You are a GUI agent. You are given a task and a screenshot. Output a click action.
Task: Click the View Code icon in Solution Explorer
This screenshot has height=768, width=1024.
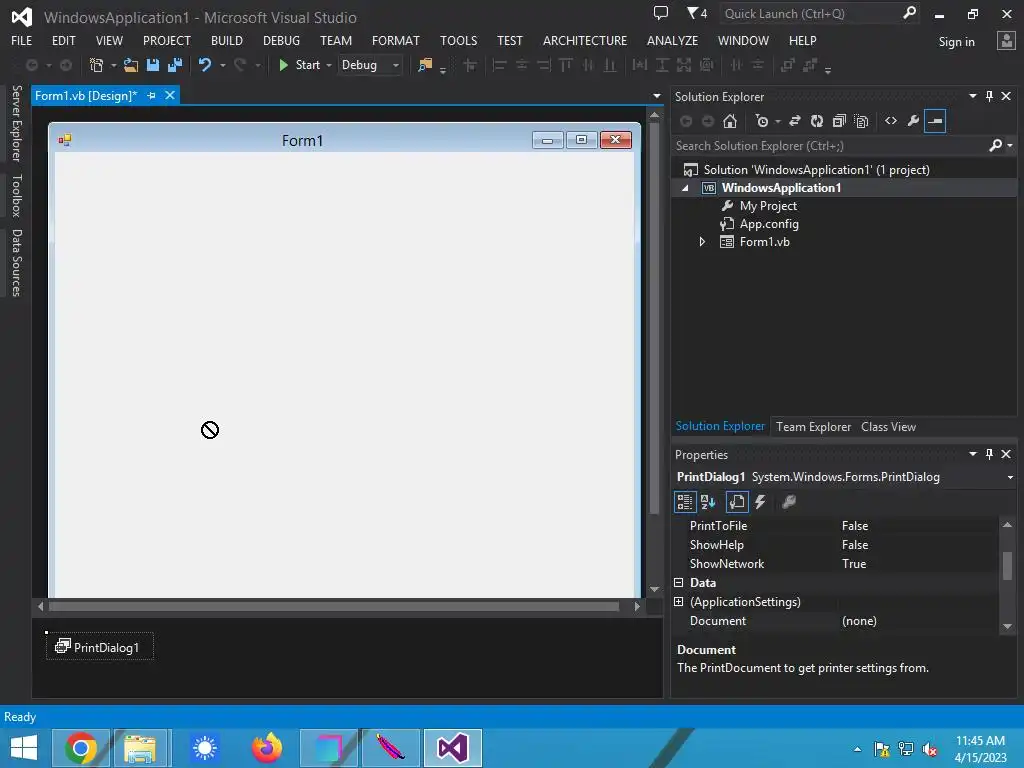click(x=891, y=121)
